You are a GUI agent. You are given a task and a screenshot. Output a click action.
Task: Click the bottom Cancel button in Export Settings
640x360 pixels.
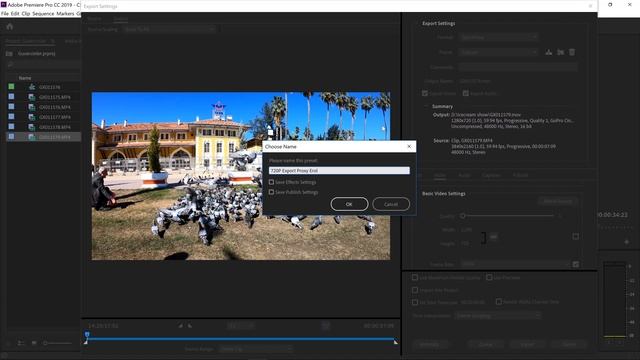[x=569, y=344]
